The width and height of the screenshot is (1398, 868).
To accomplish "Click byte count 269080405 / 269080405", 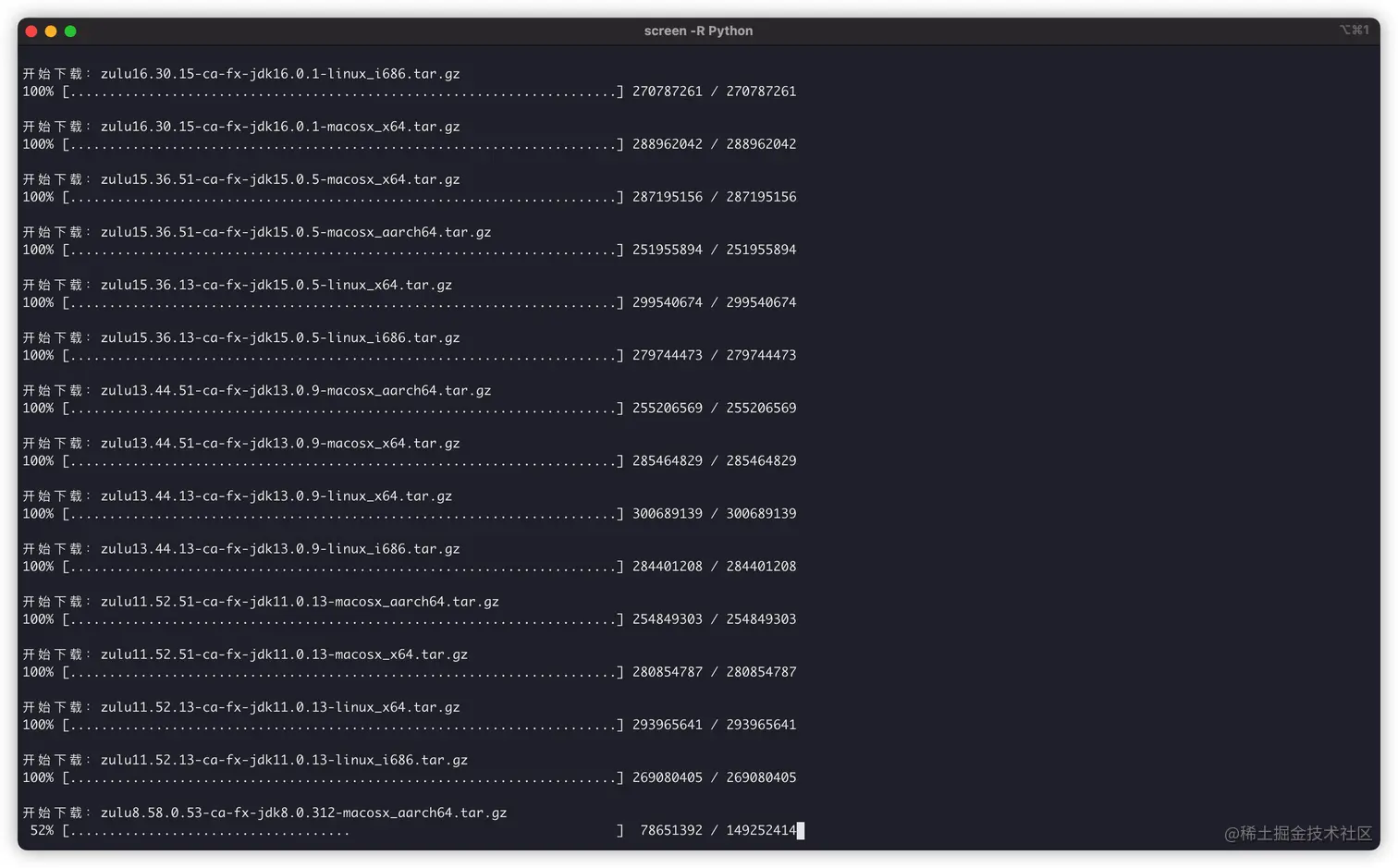I will coord(714,777).
